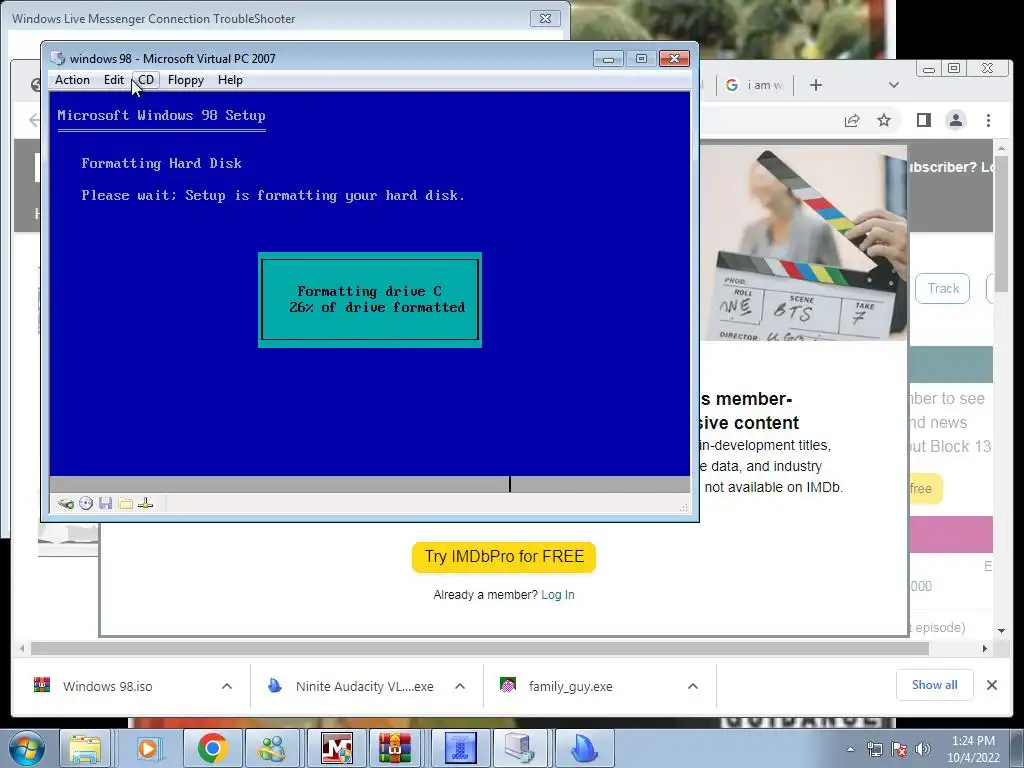Open the family_guy.exe download item
The height and width of the screenshot is (768, 1024).
click(570, 686)
